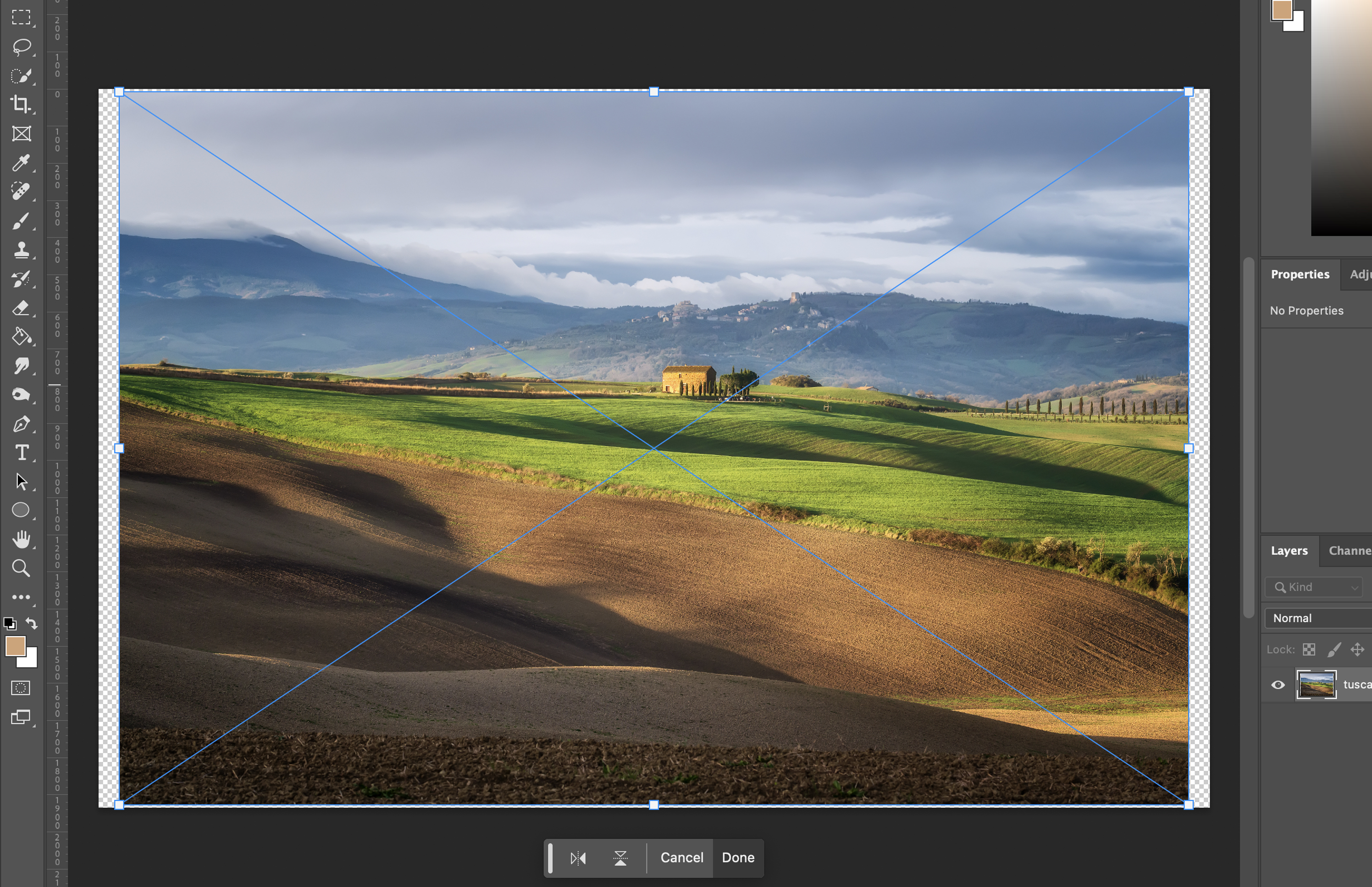The height and width of the screenshot is (887, 1372).
Task: Expand the Edit Toolbar ellipsis menu
Action: pos(21,597)
